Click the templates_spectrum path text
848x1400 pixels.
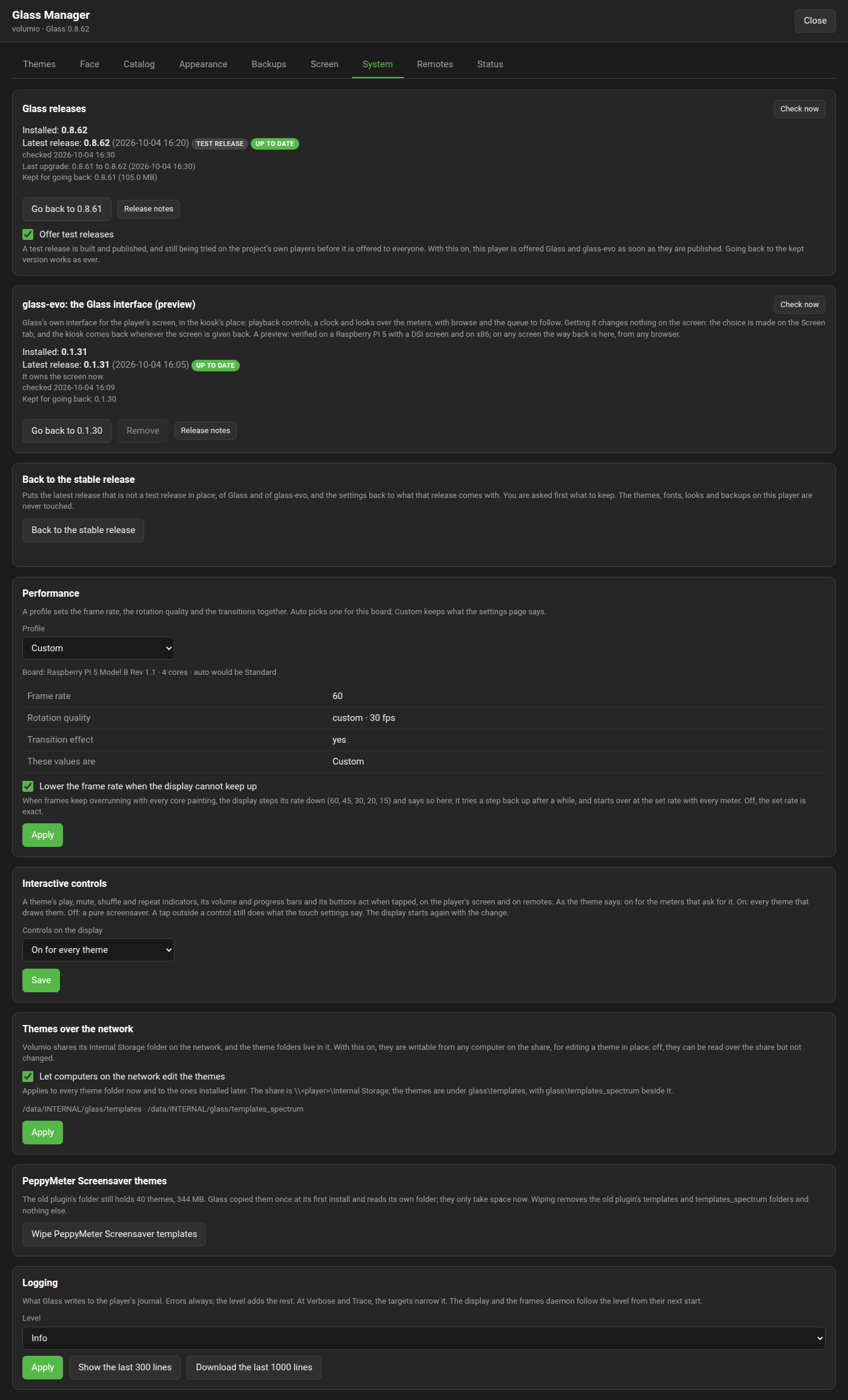(x=225, y=1109)
